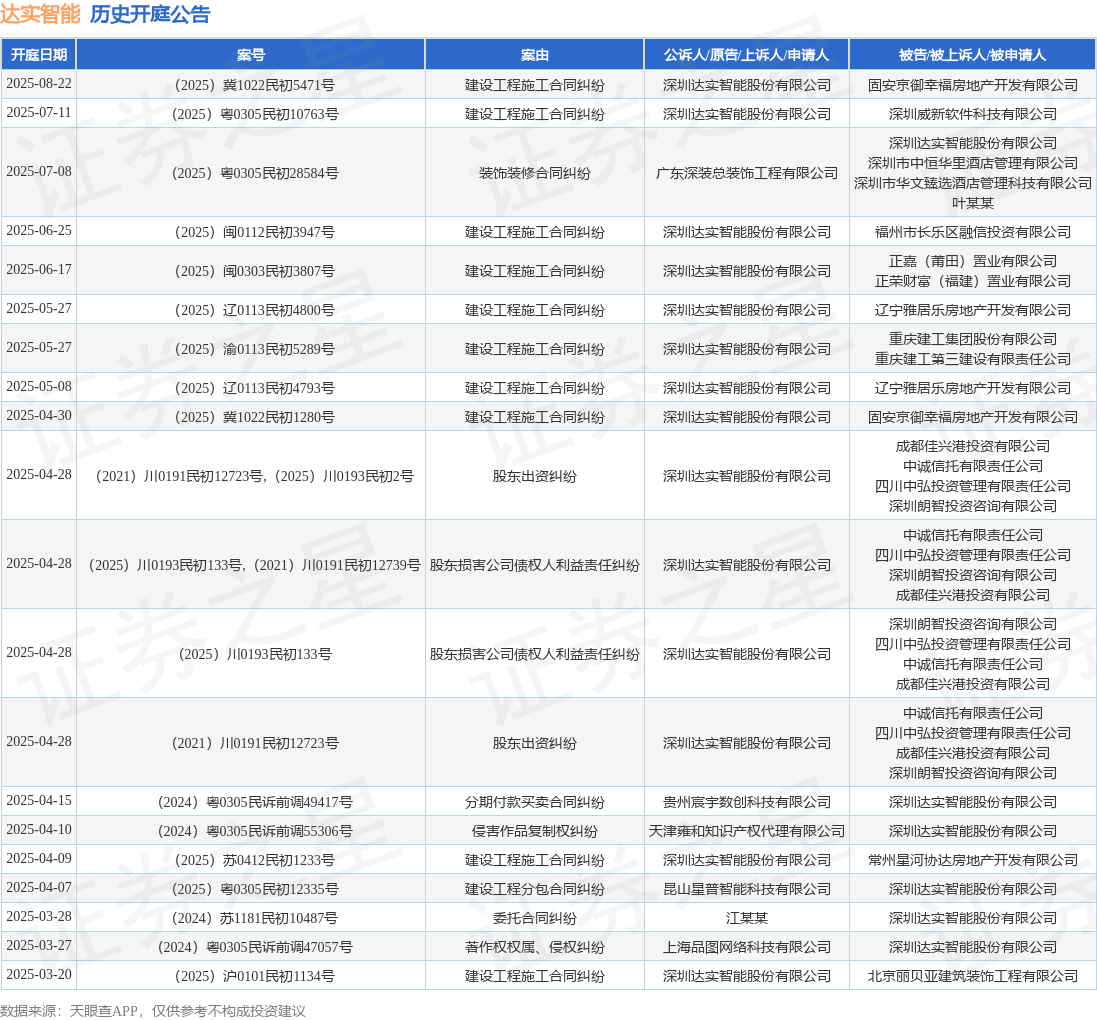1097x1020 pixels.
Task: Click cause 著作权权属、侵权纠纷
Action: pos(535,947)
